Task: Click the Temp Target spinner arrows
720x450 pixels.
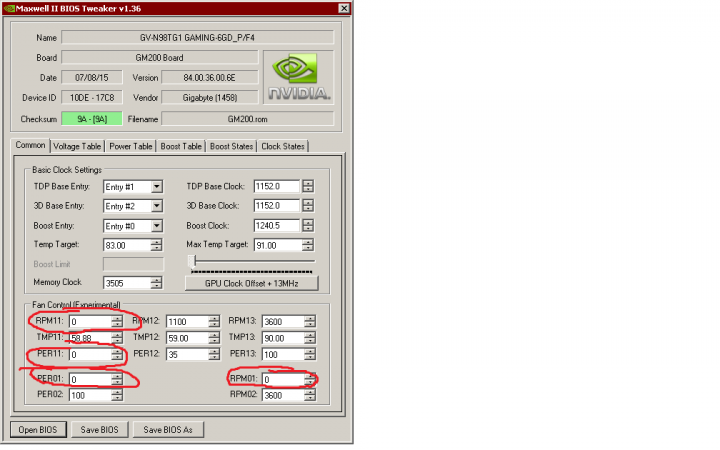Action: (157, 245)
